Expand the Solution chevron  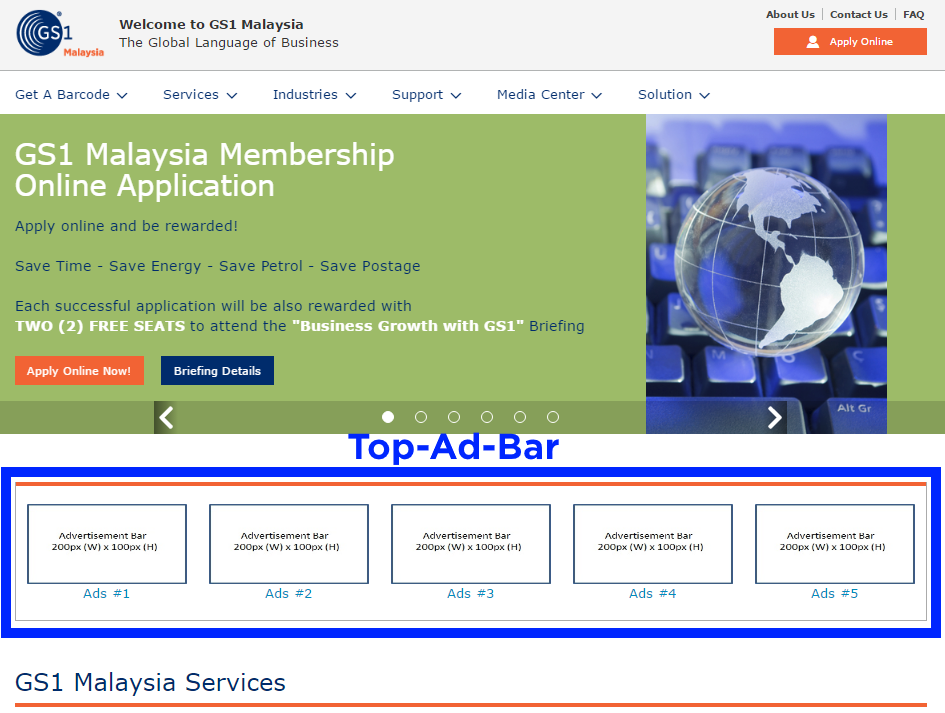(705, 95)
